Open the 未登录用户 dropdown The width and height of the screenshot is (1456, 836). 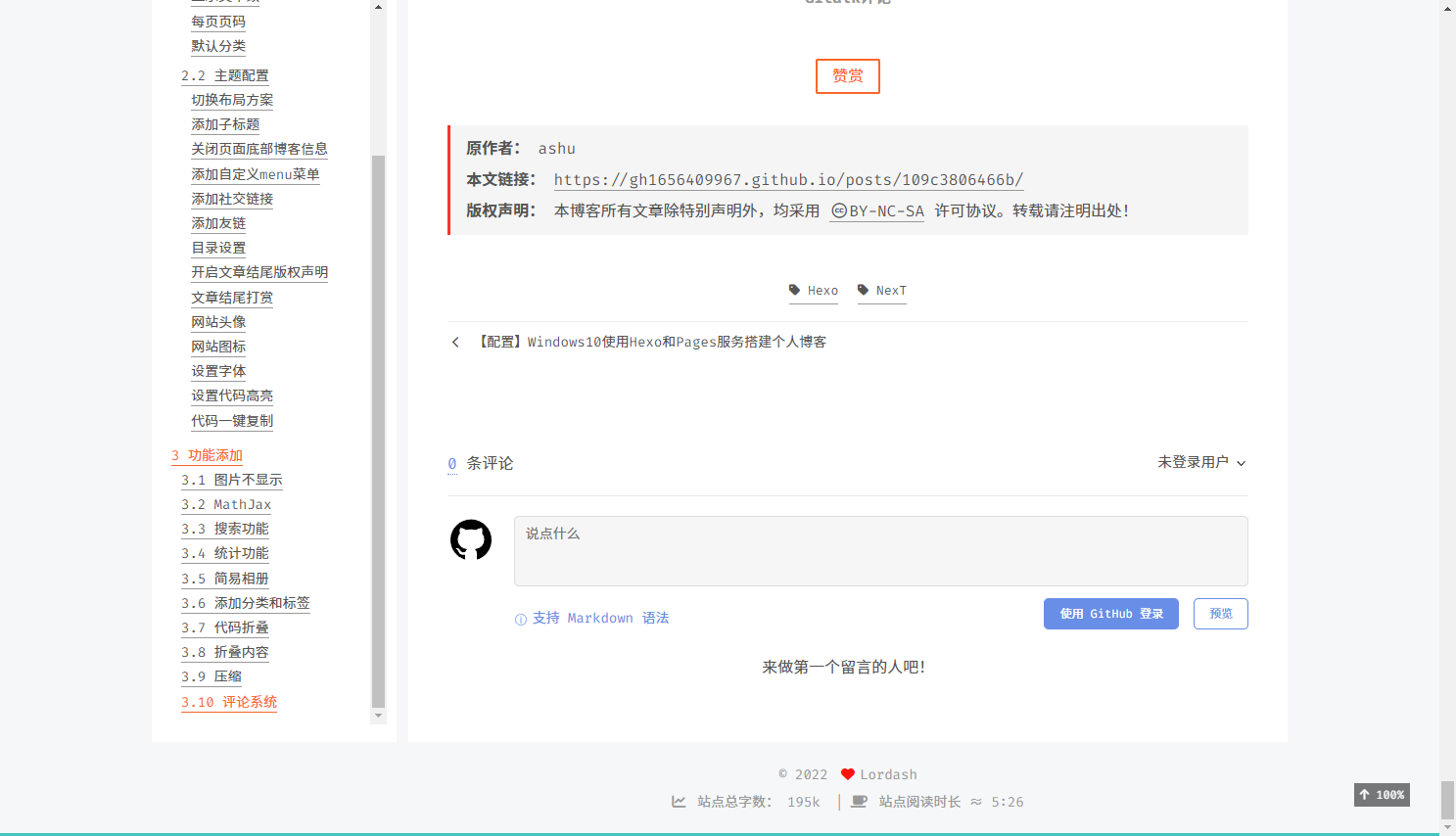[1201, 462]
